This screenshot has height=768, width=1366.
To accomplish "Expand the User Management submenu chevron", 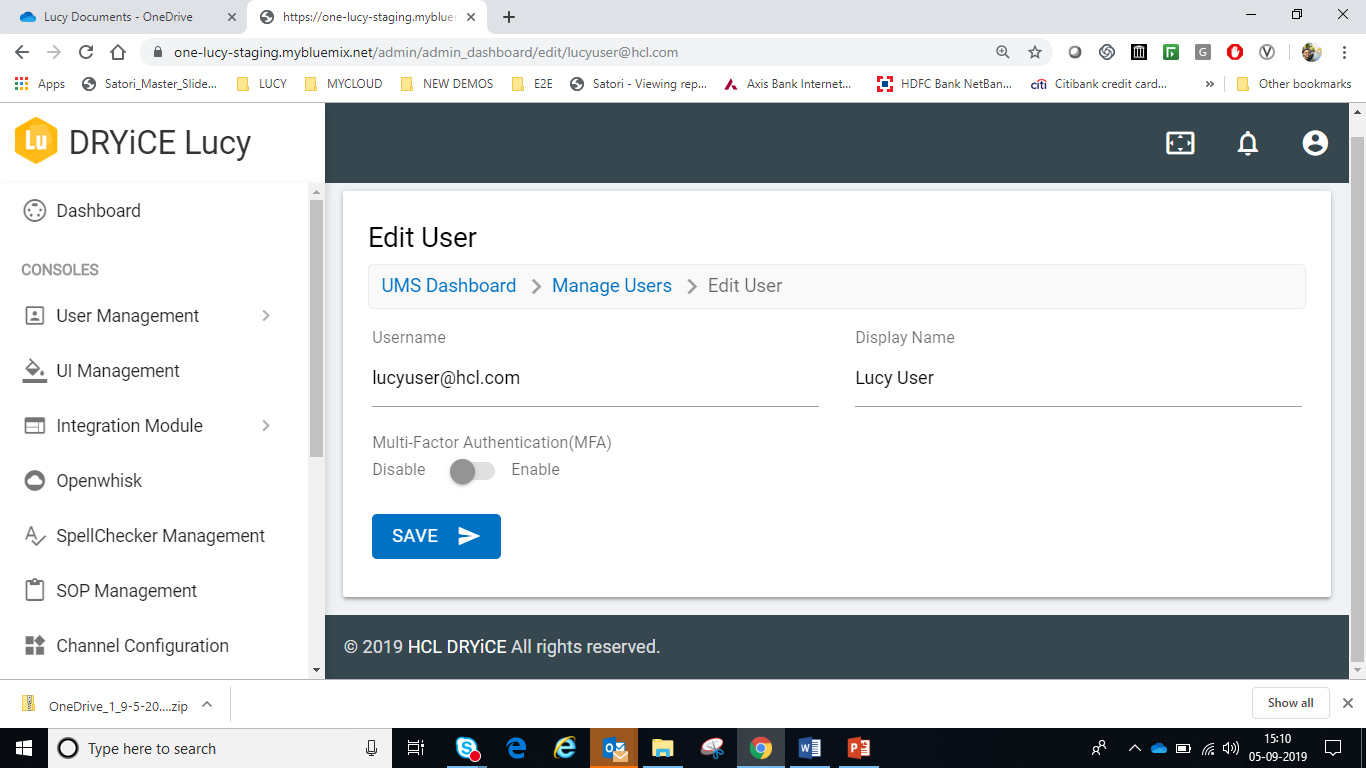I will [266, 316].
